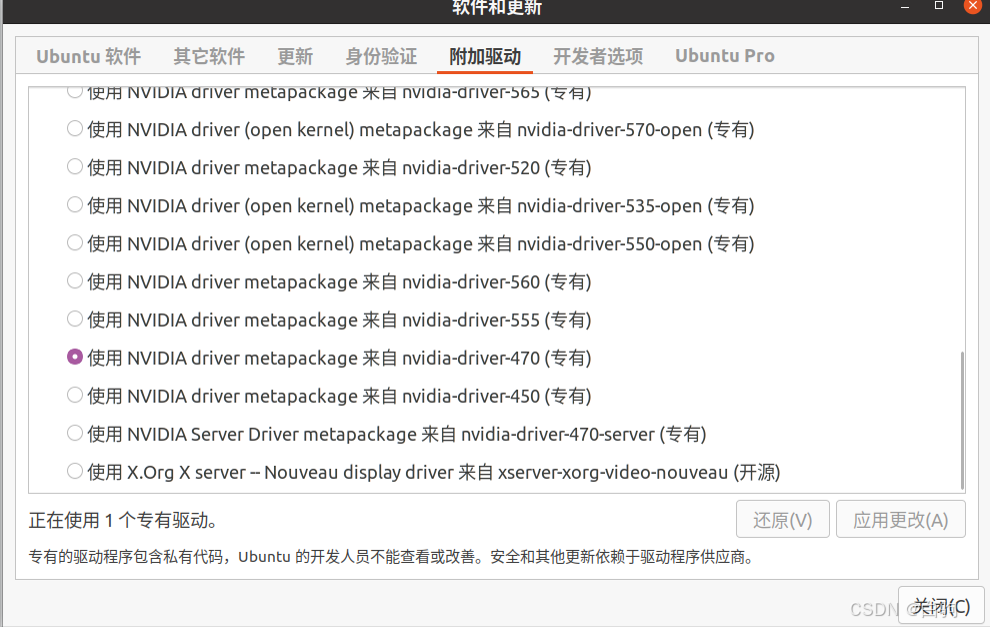The image size is (990, 627).
Task: Switch to the Ubuntu Pro tab
Action: 725,56
